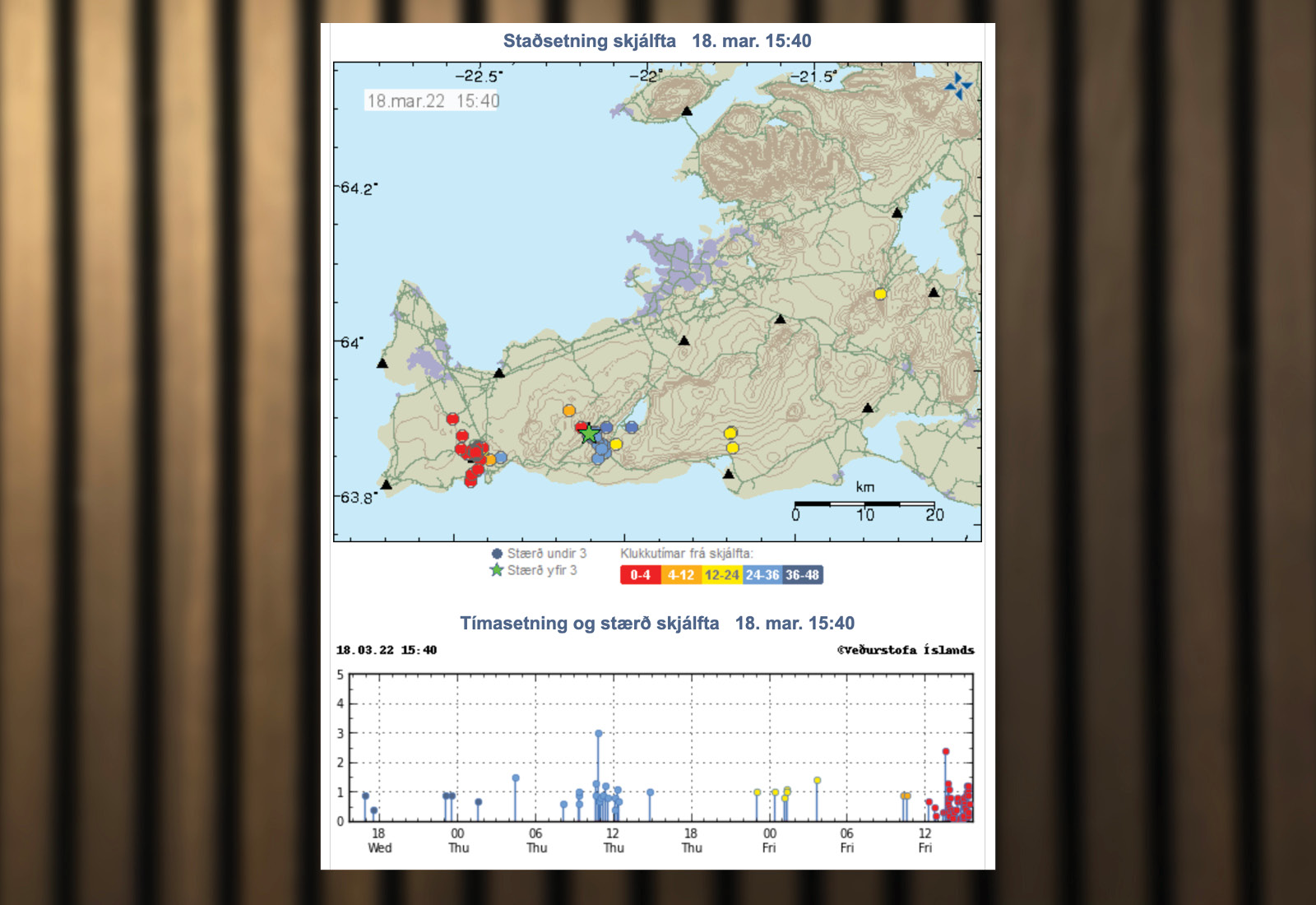Click the 'Tímasetning og stærð skjálfta' heading
This screenshot has width=1316, height=905.
tap(589, 623)
